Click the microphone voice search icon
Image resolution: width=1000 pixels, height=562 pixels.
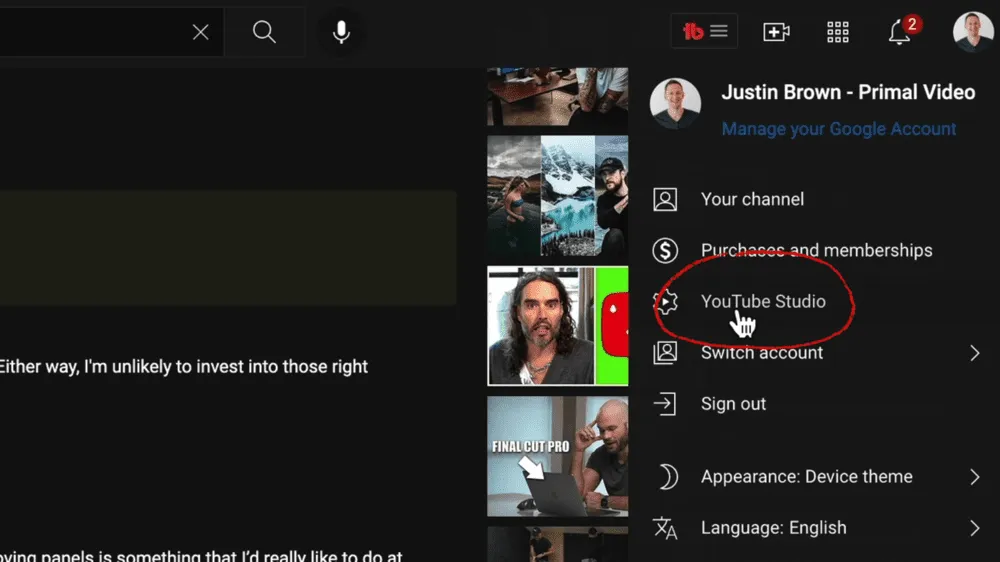pos(341,32)
